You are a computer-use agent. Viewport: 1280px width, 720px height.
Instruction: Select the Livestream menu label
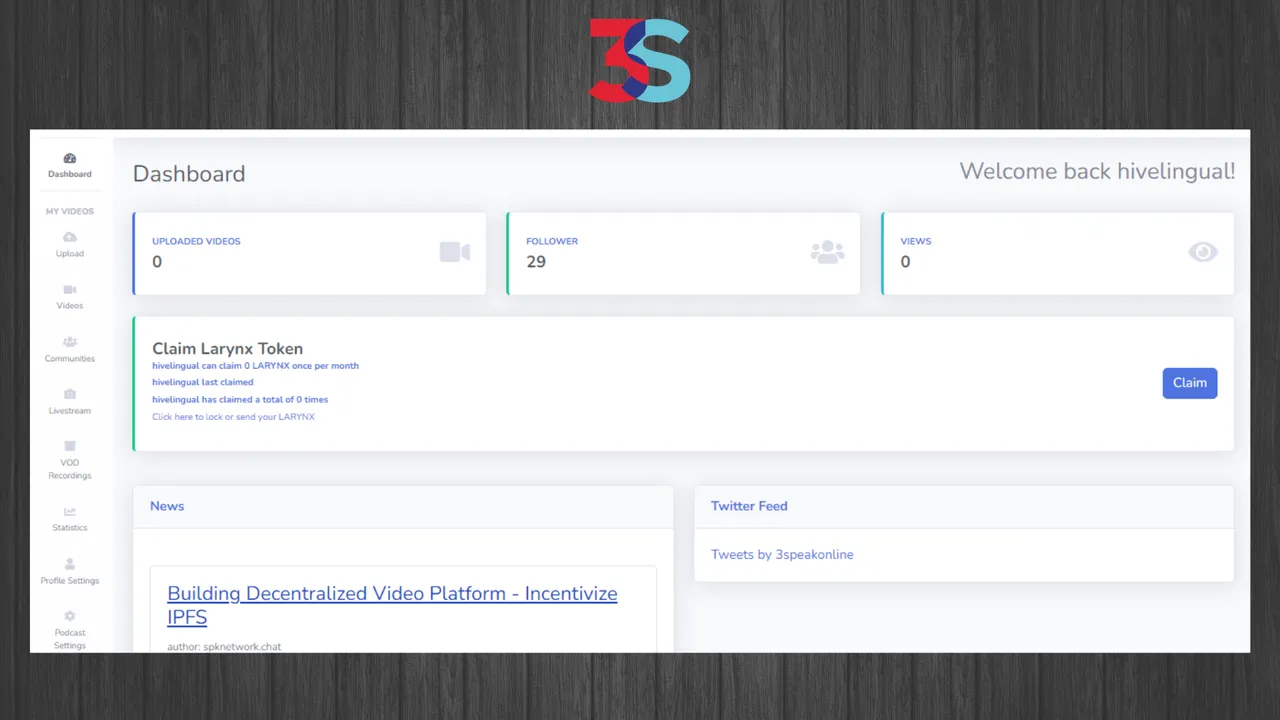(x=70, y=411)
